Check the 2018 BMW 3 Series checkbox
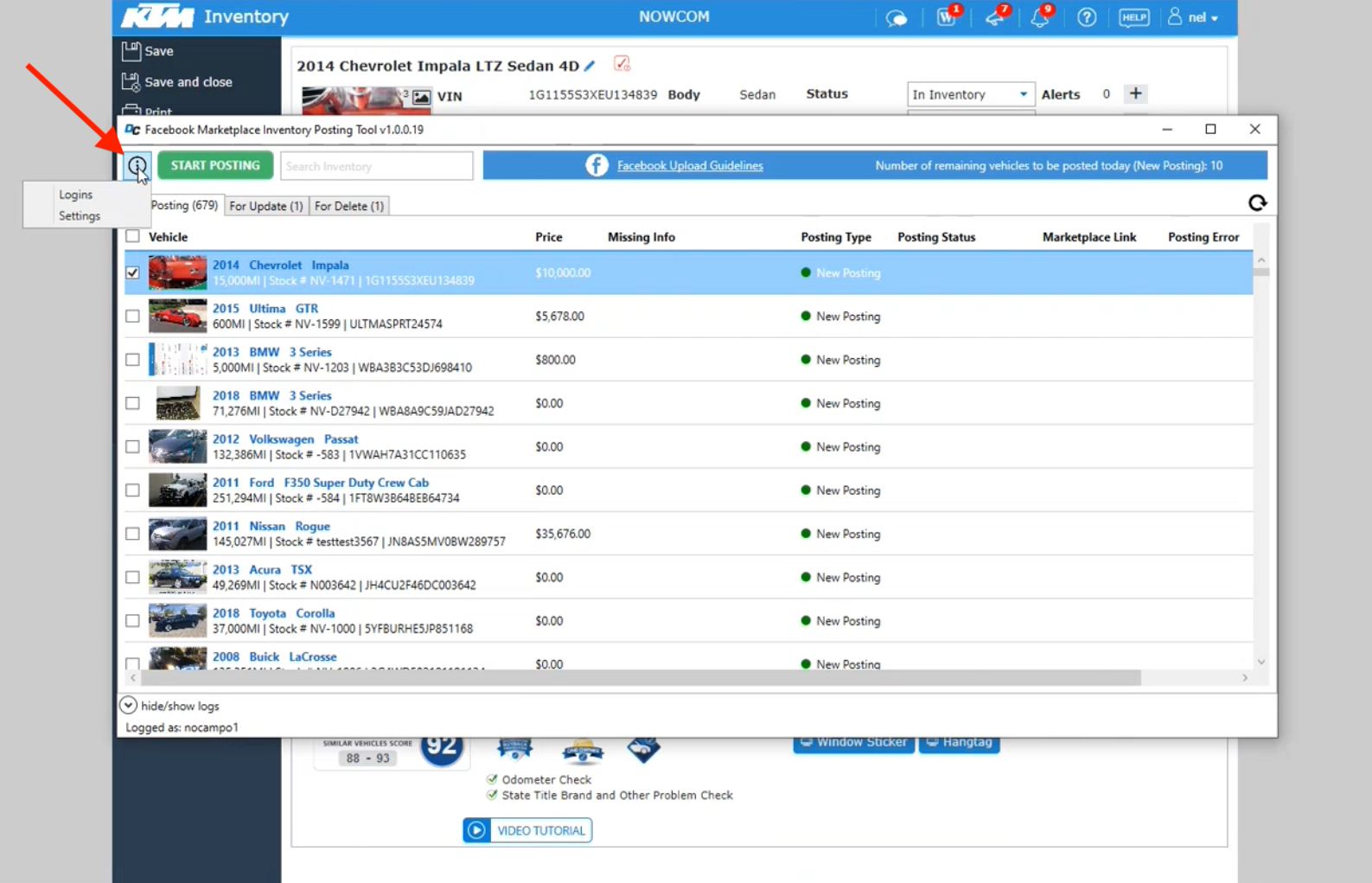 [132, 403]
